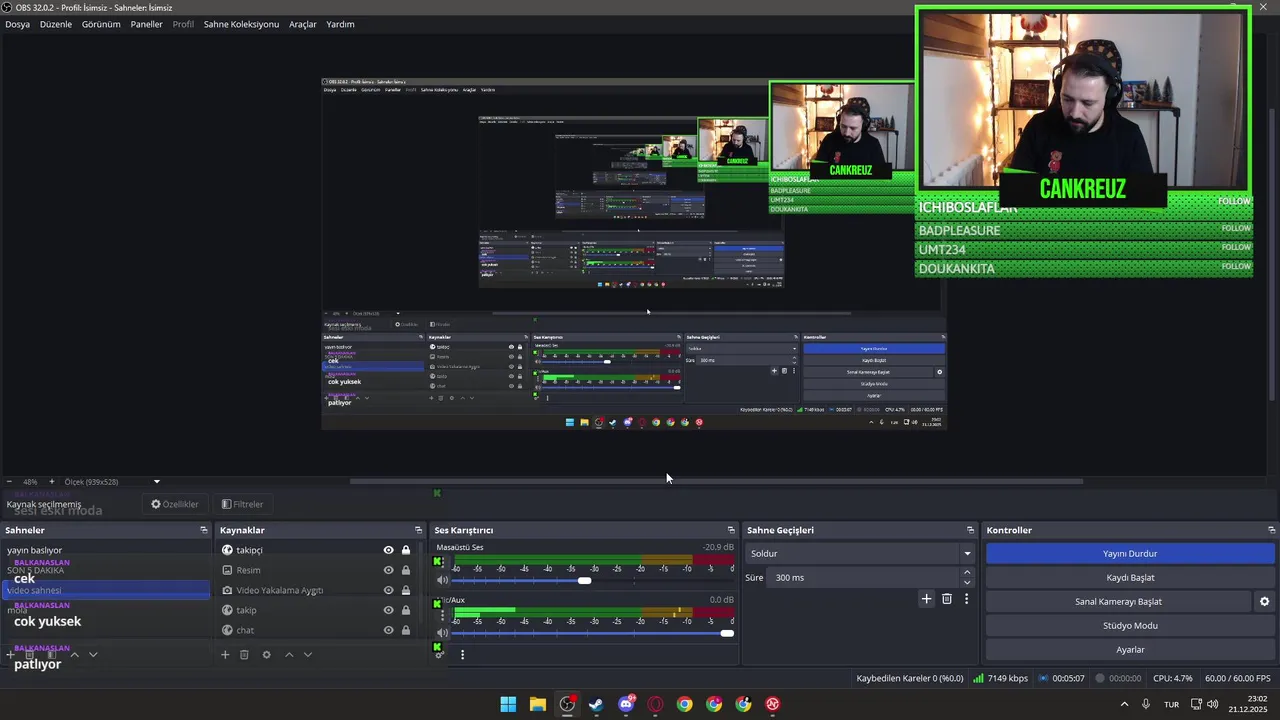Image resolution: width=1280 pixels, height=720 pixels.
Task: Undock the Sahneler panel
Action: [x=204, y=530]
